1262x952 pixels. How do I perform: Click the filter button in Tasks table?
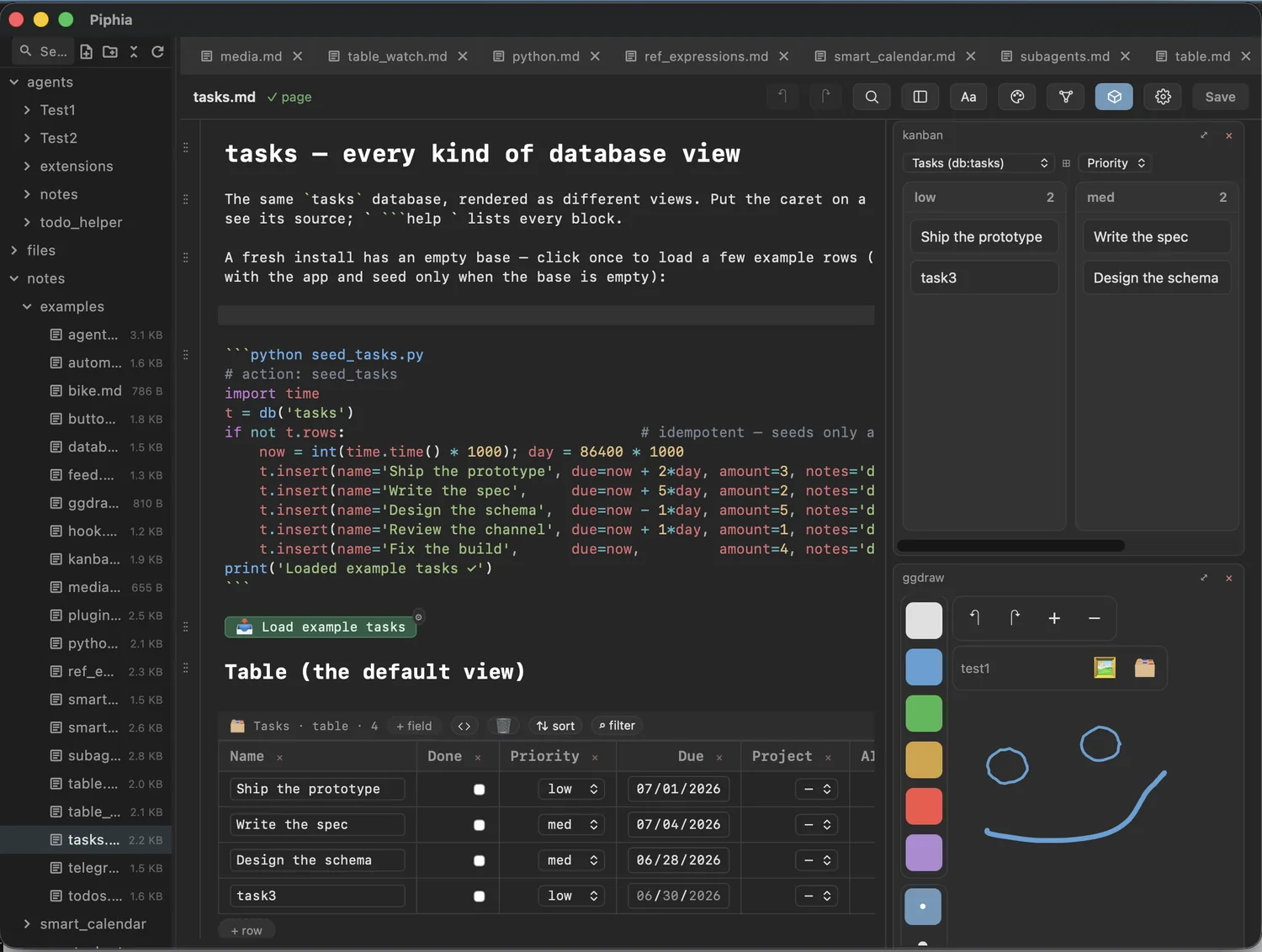tap(617, 726)
